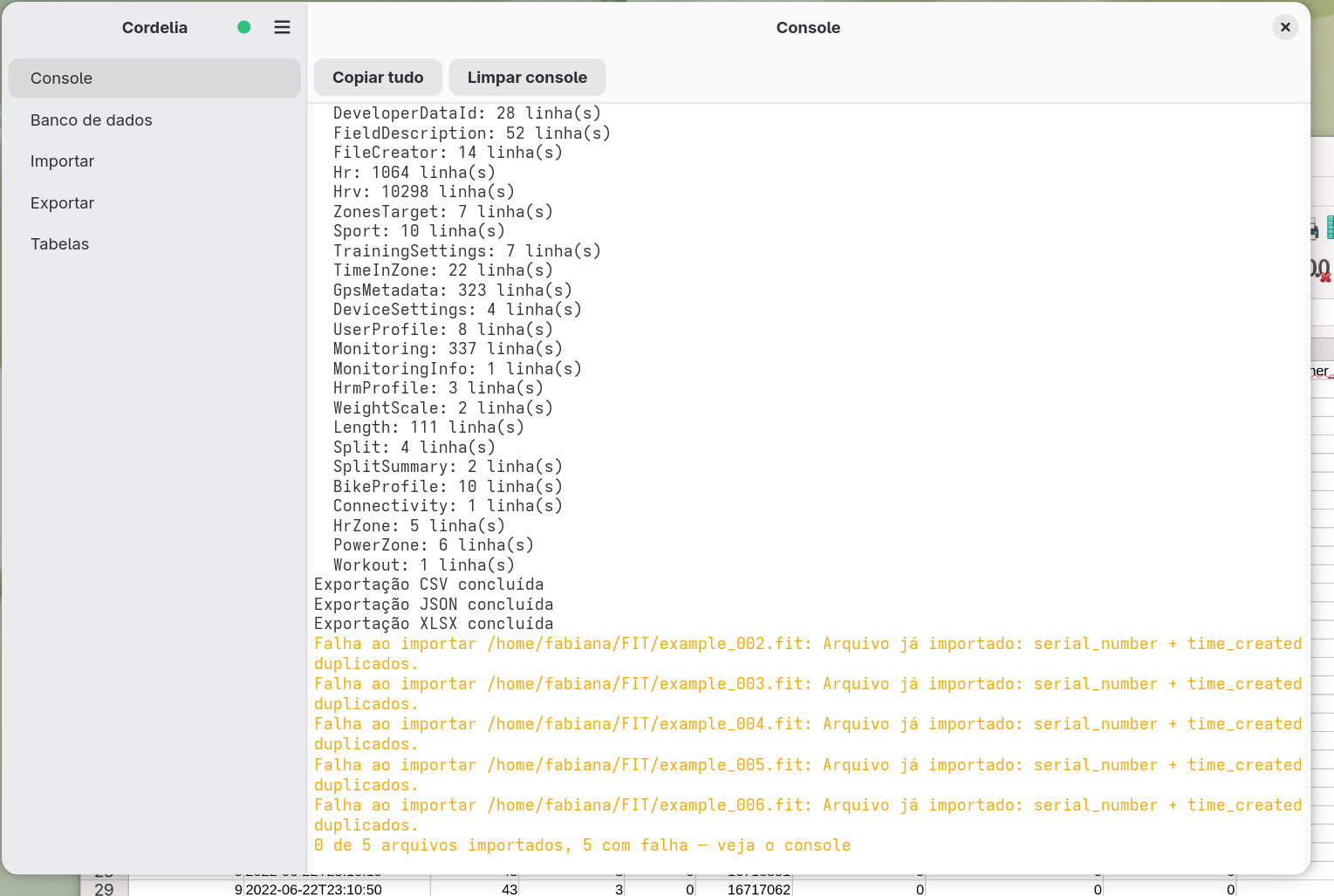Click the Length: 111 linha(s) line
Viewport: 1334px width, 896px height.
tap(428, 427)
